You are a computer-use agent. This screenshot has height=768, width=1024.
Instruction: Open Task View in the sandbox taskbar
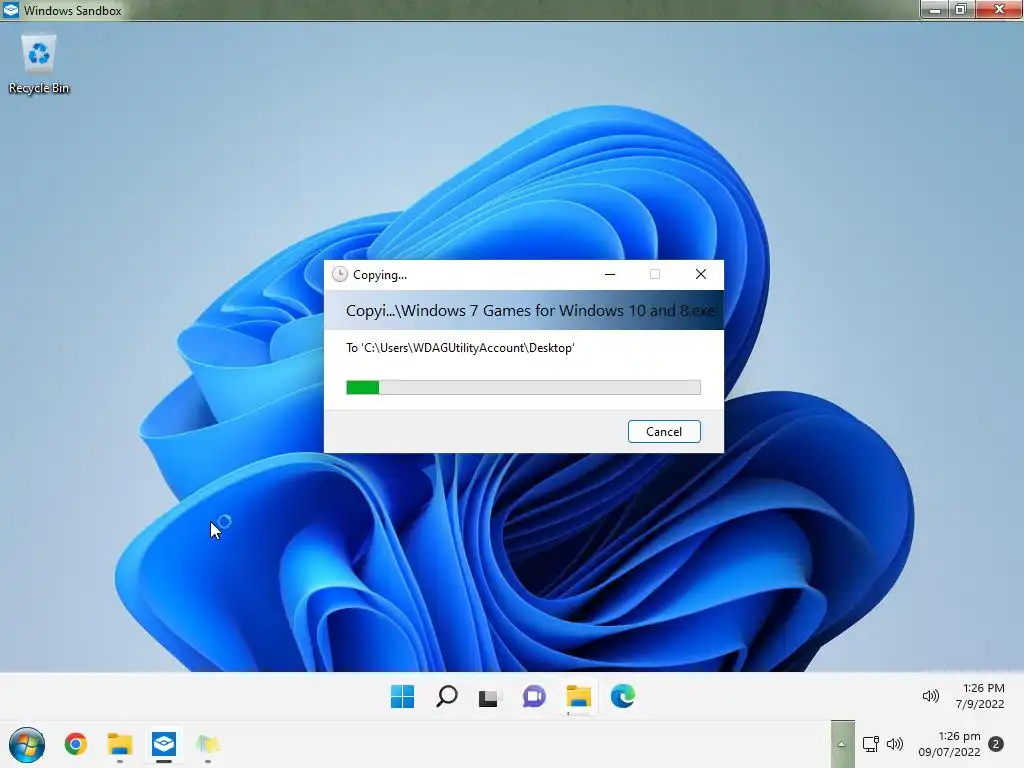point(490,697)
